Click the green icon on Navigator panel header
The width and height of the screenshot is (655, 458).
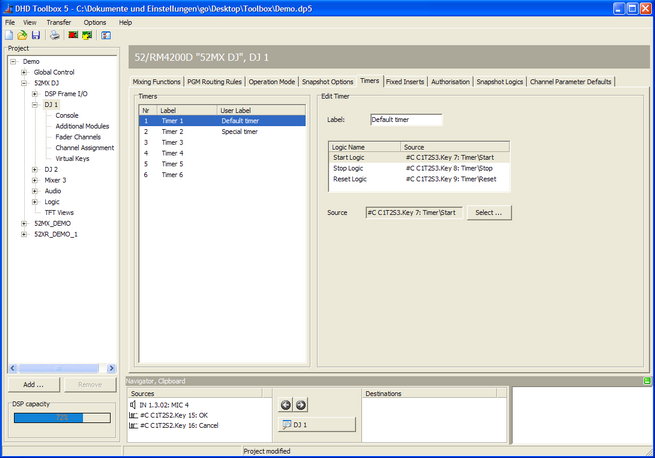[x=647, y=381]
